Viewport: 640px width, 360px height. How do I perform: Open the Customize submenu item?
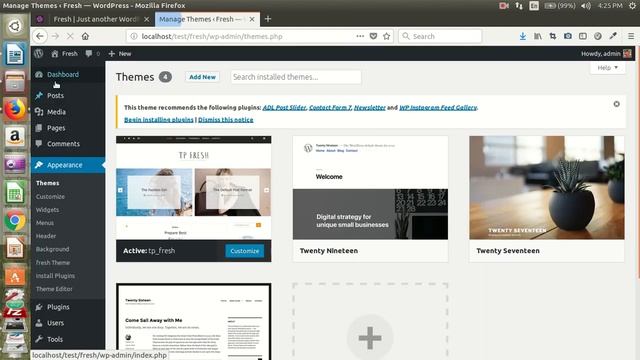point(50,197)
